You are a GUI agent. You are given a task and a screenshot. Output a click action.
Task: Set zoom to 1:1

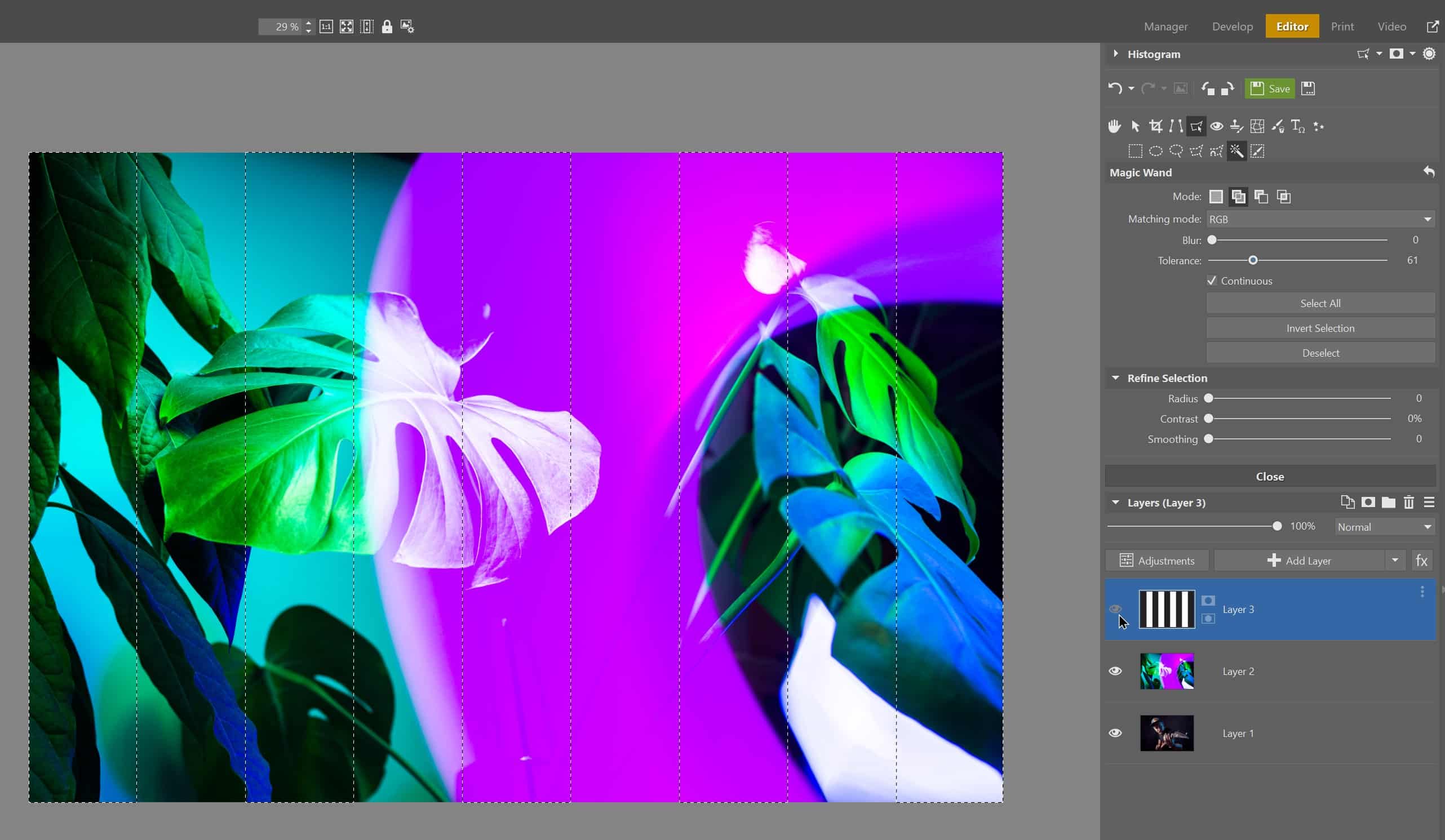326,26
